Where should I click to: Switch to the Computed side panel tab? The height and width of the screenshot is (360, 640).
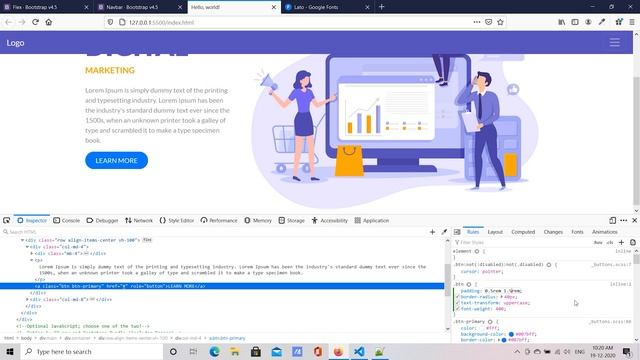[x=523, y=232]
